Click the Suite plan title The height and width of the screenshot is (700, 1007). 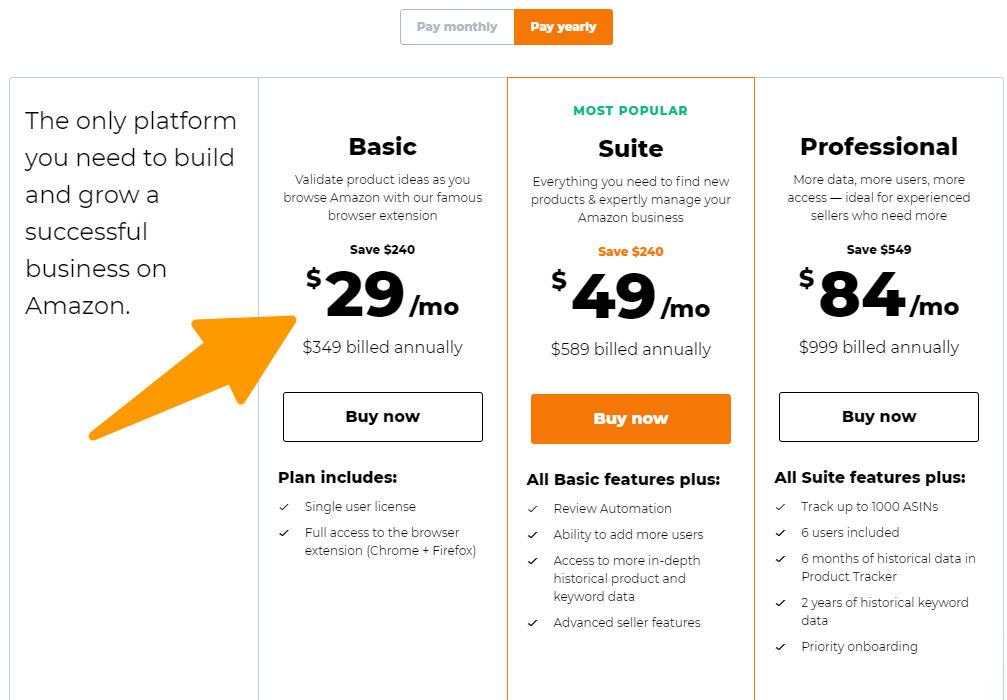click(x=630, y=149)
